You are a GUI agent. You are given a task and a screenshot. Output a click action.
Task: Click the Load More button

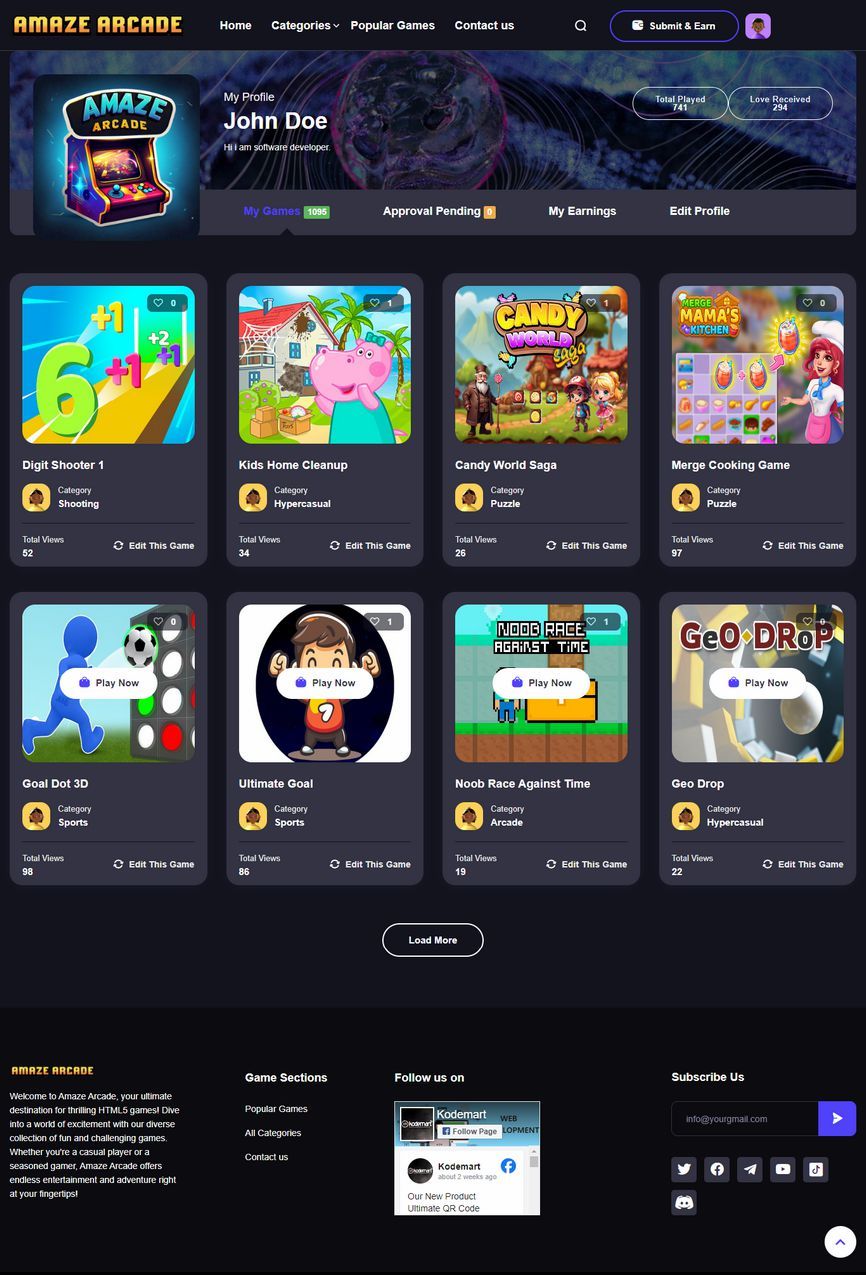coord(433,940)
